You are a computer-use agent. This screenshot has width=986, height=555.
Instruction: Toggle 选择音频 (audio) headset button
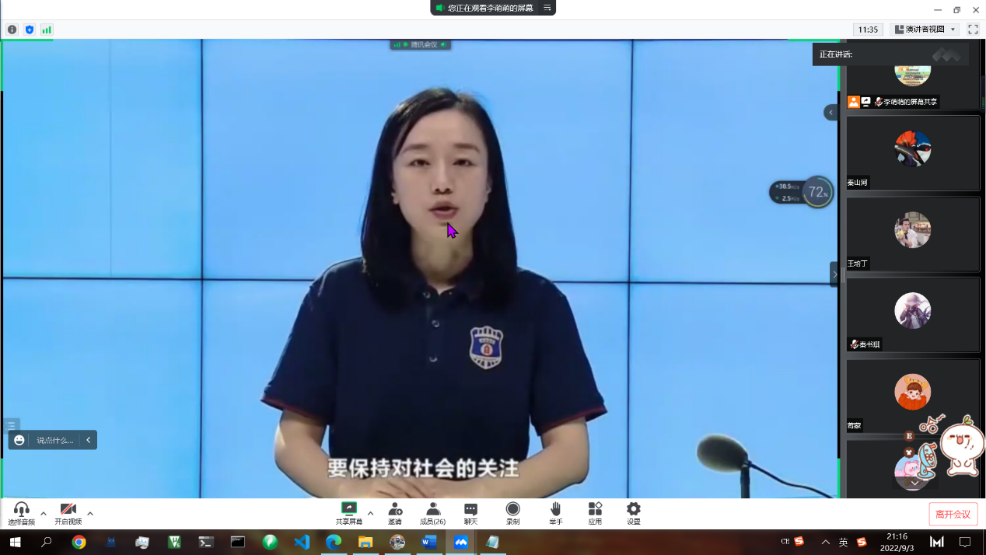click(21, 512)
